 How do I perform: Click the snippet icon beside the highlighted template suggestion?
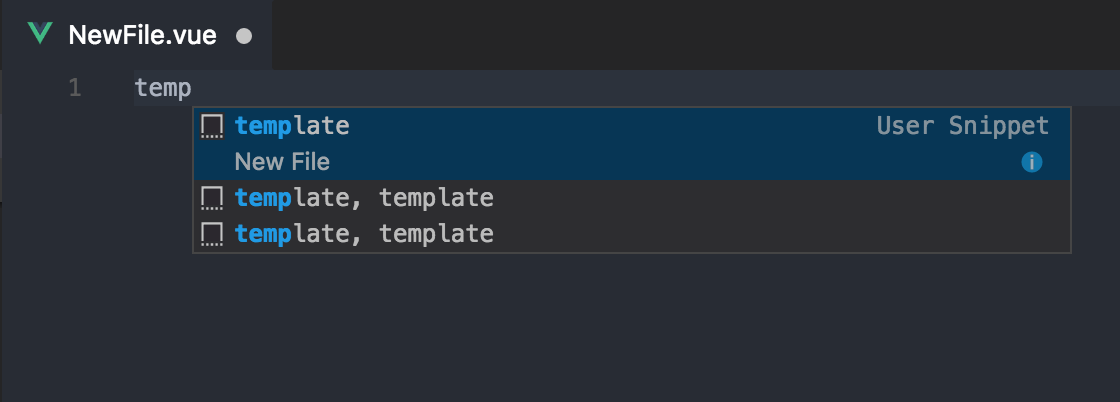(x=211, y=126)
